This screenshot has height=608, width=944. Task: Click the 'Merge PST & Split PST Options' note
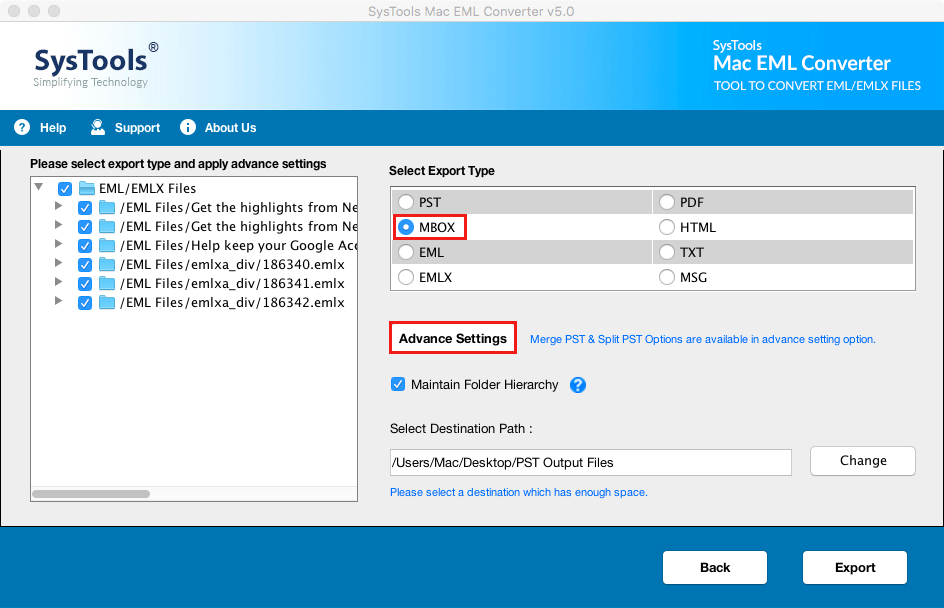pyautogui.click(x=703, y=339)
